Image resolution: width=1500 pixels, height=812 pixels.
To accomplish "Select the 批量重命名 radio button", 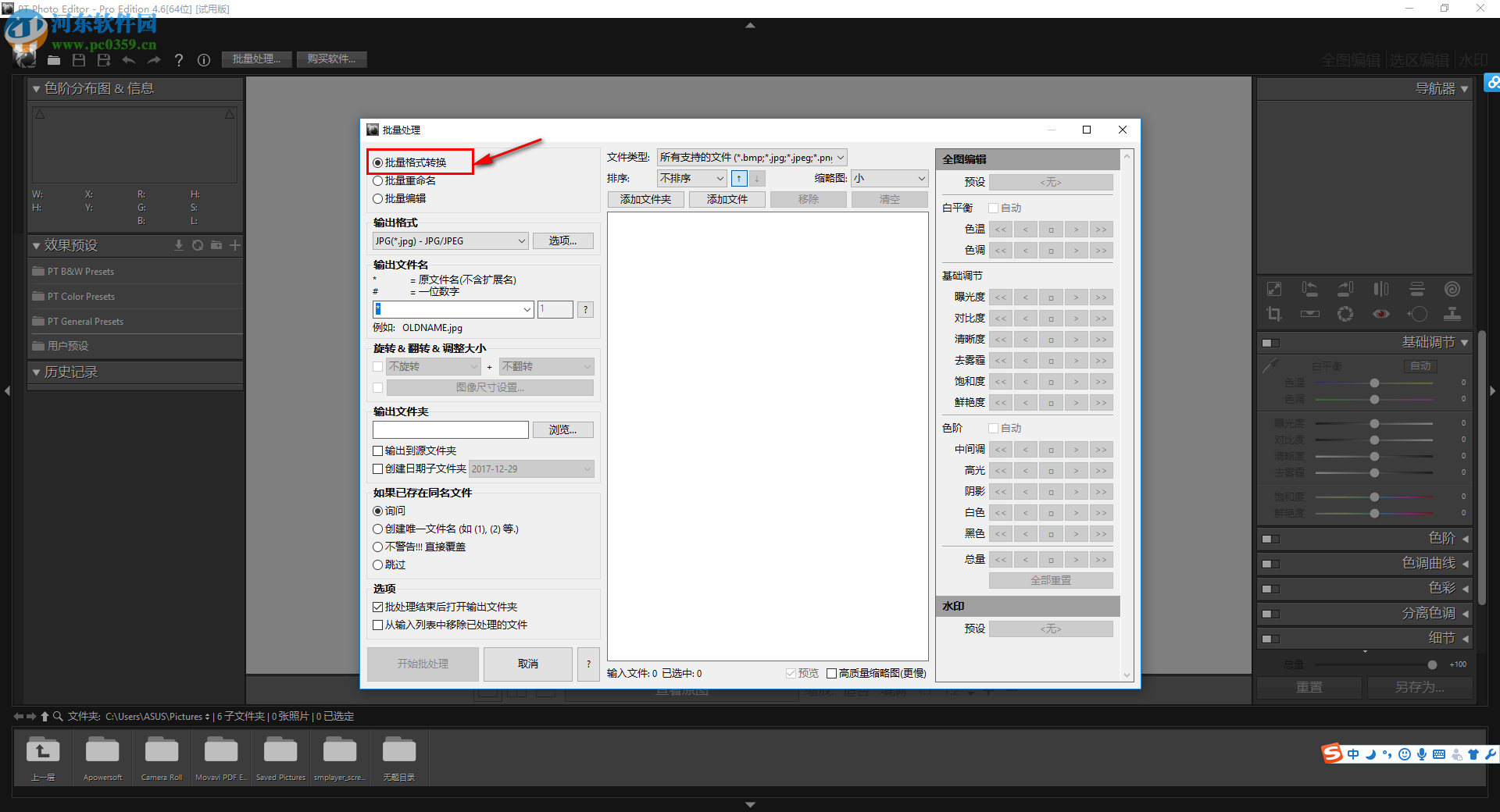I will point(379,180).
